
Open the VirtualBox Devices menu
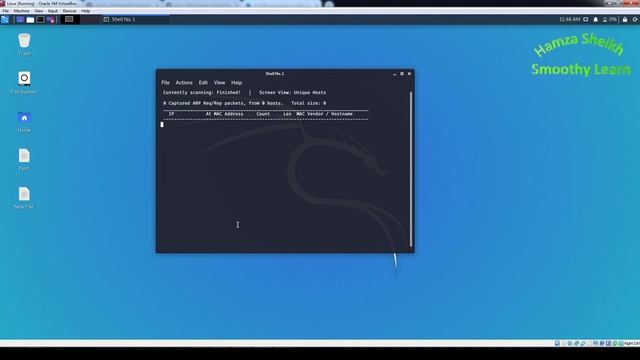[69, 11]
